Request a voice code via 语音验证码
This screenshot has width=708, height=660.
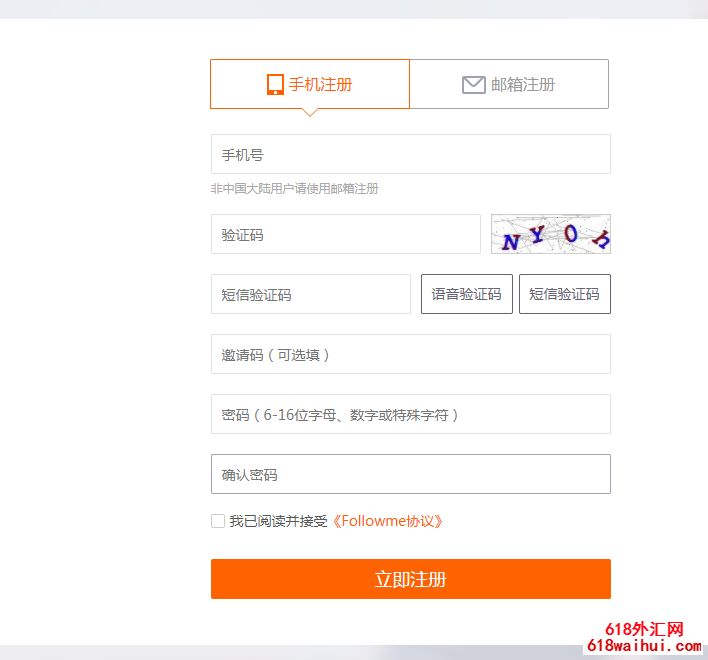tap(466, 295)
